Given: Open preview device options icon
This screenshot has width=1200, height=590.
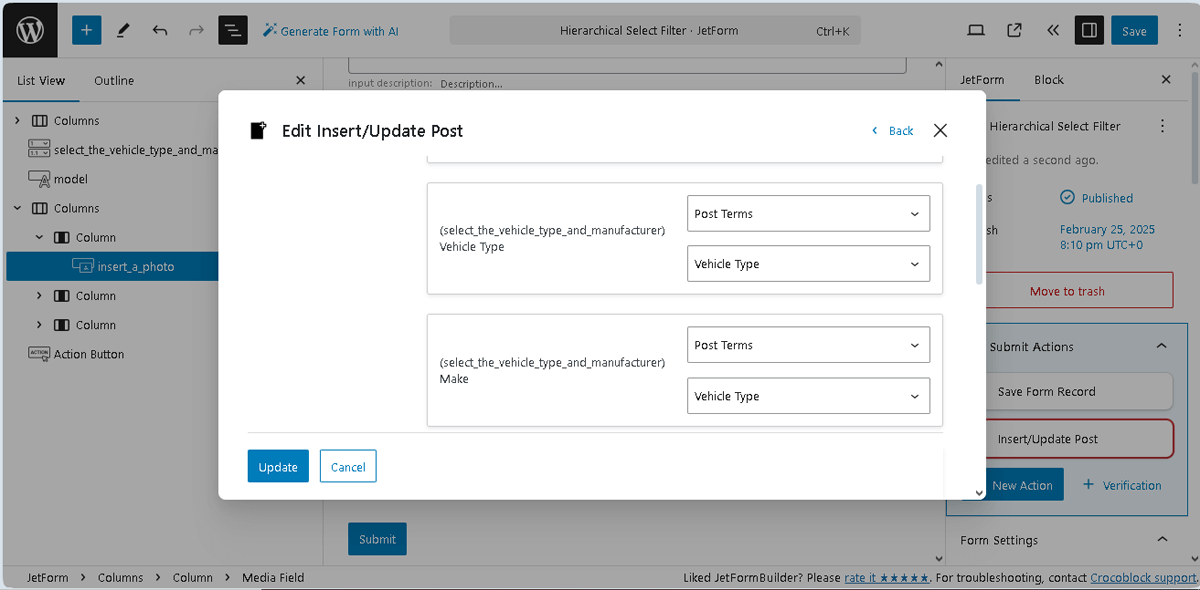Looking at the screenshot, I should click(976, 30).
